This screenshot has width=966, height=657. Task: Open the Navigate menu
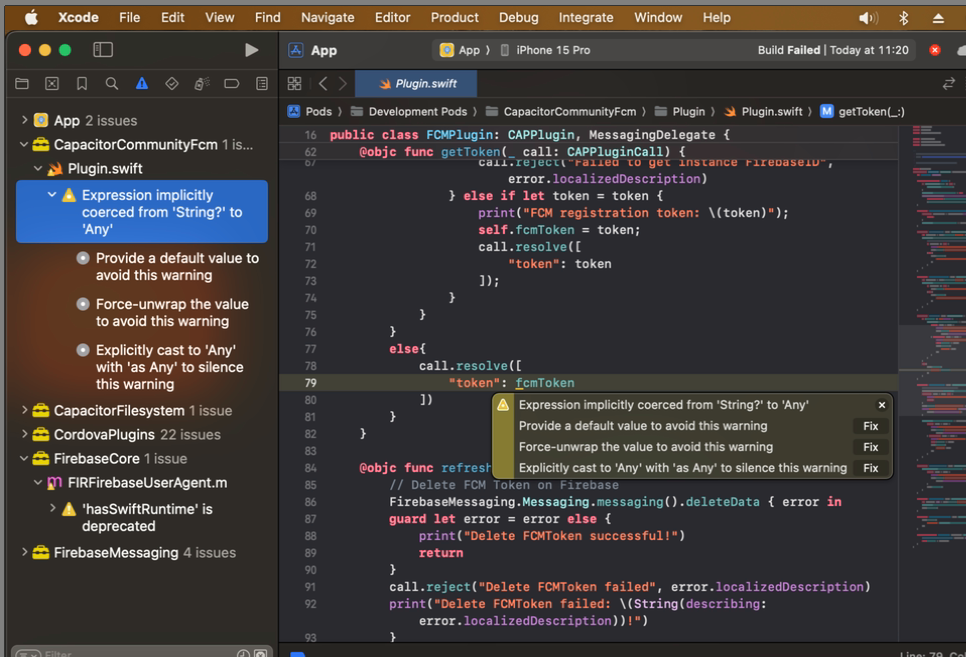click(328, 17)
